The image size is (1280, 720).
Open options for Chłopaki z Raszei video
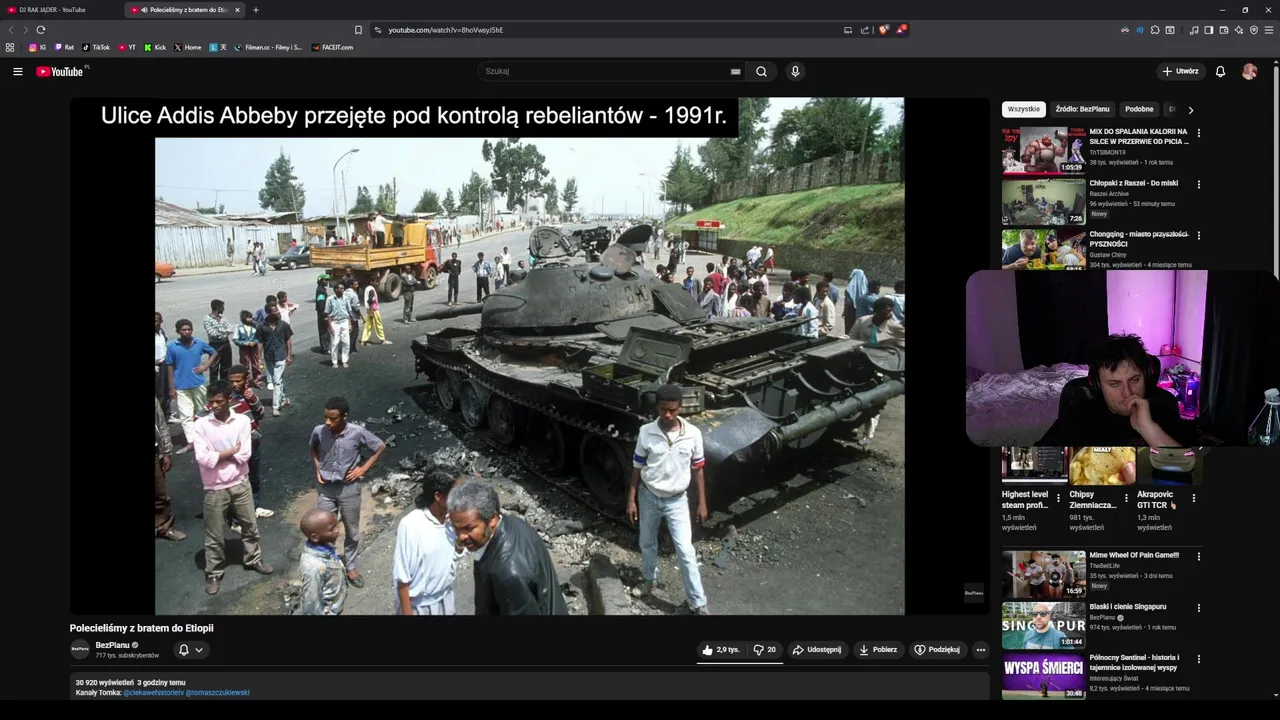(x=1199, y=184)
